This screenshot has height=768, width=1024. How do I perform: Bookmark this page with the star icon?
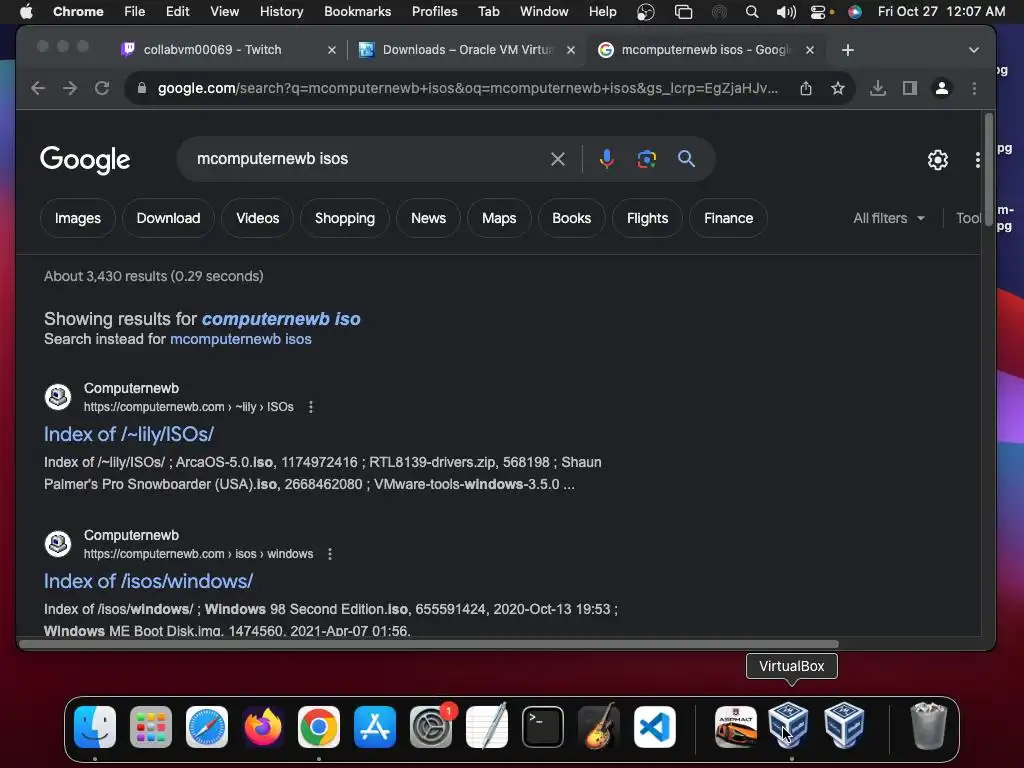pos(838,88)
